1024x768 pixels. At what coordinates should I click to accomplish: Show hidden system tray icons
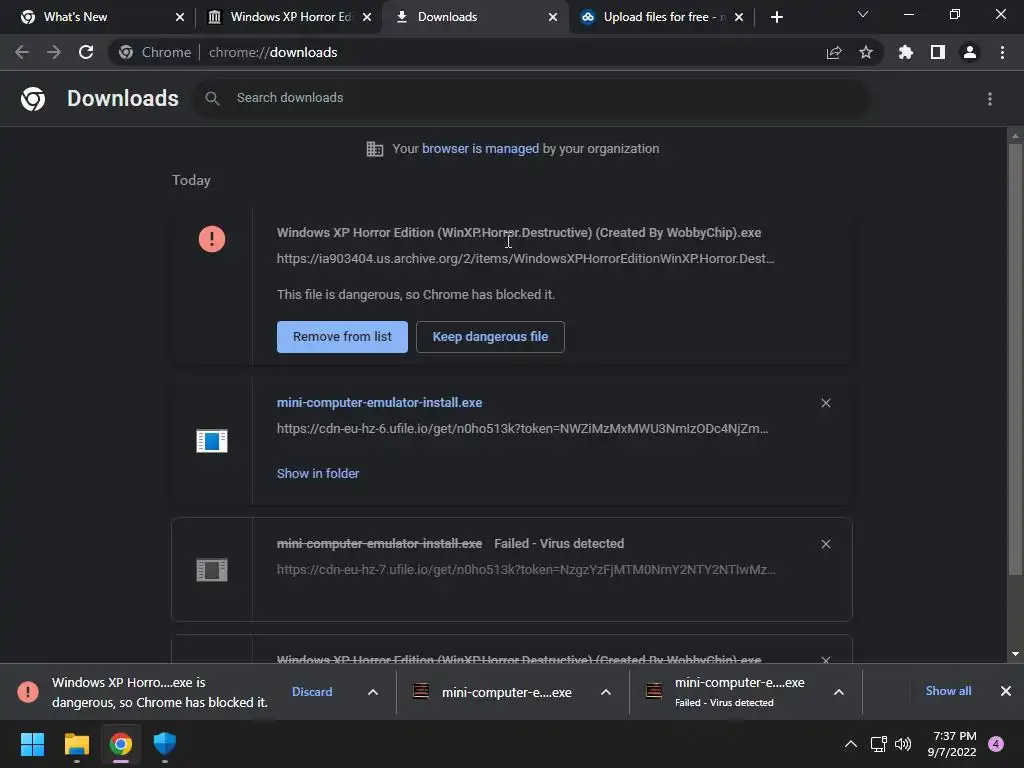[x=850, y=744]
